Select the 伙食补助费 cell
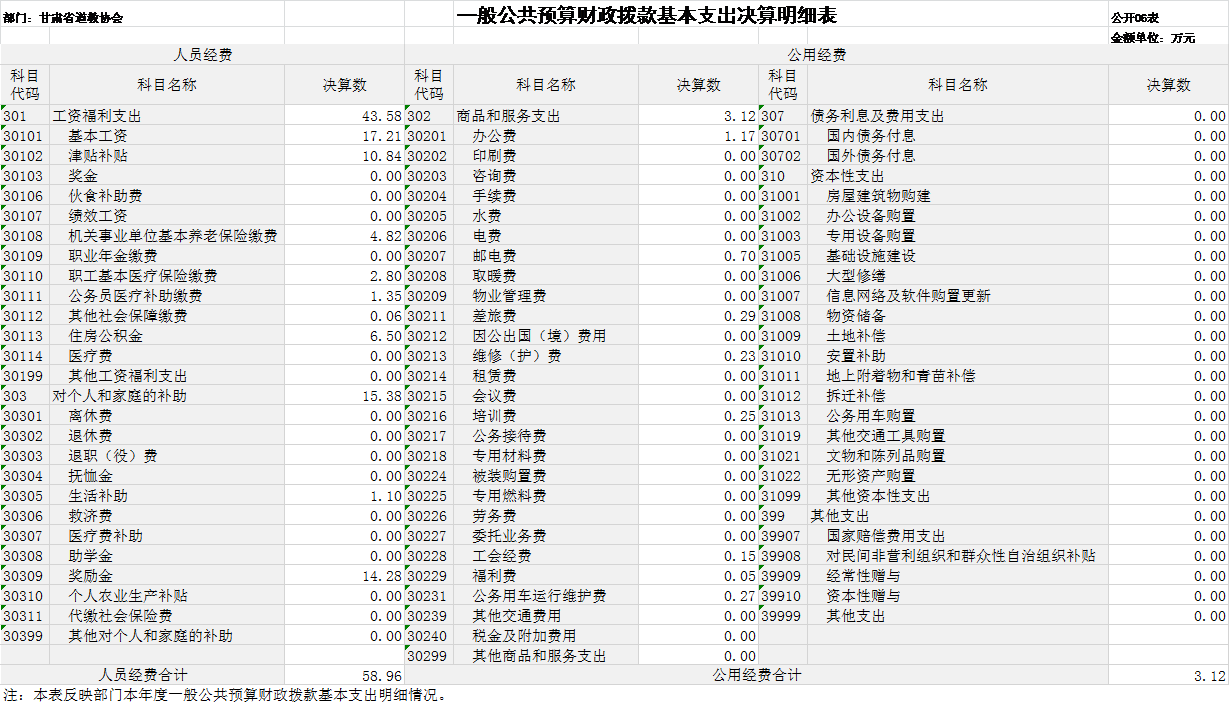The height and width of the screenshot is (706, 1230). point(167,196)
